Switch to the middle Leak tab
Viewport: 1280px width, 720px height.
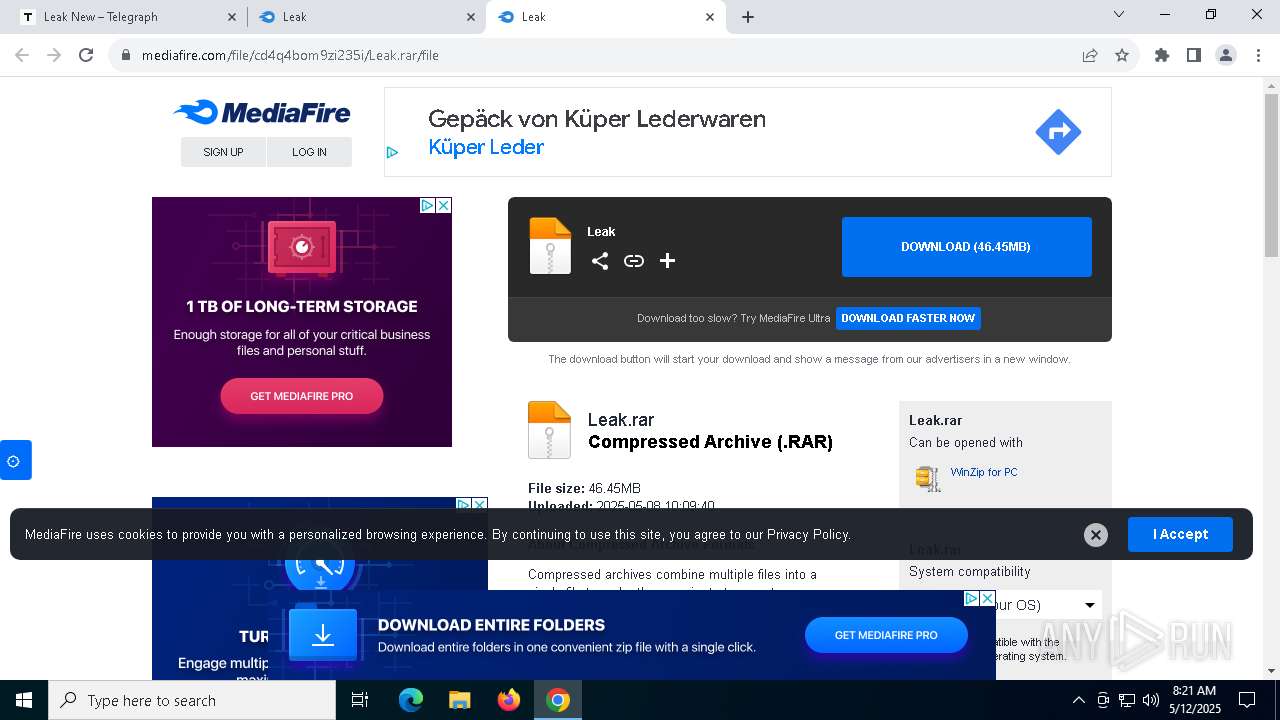coord(366,17)
